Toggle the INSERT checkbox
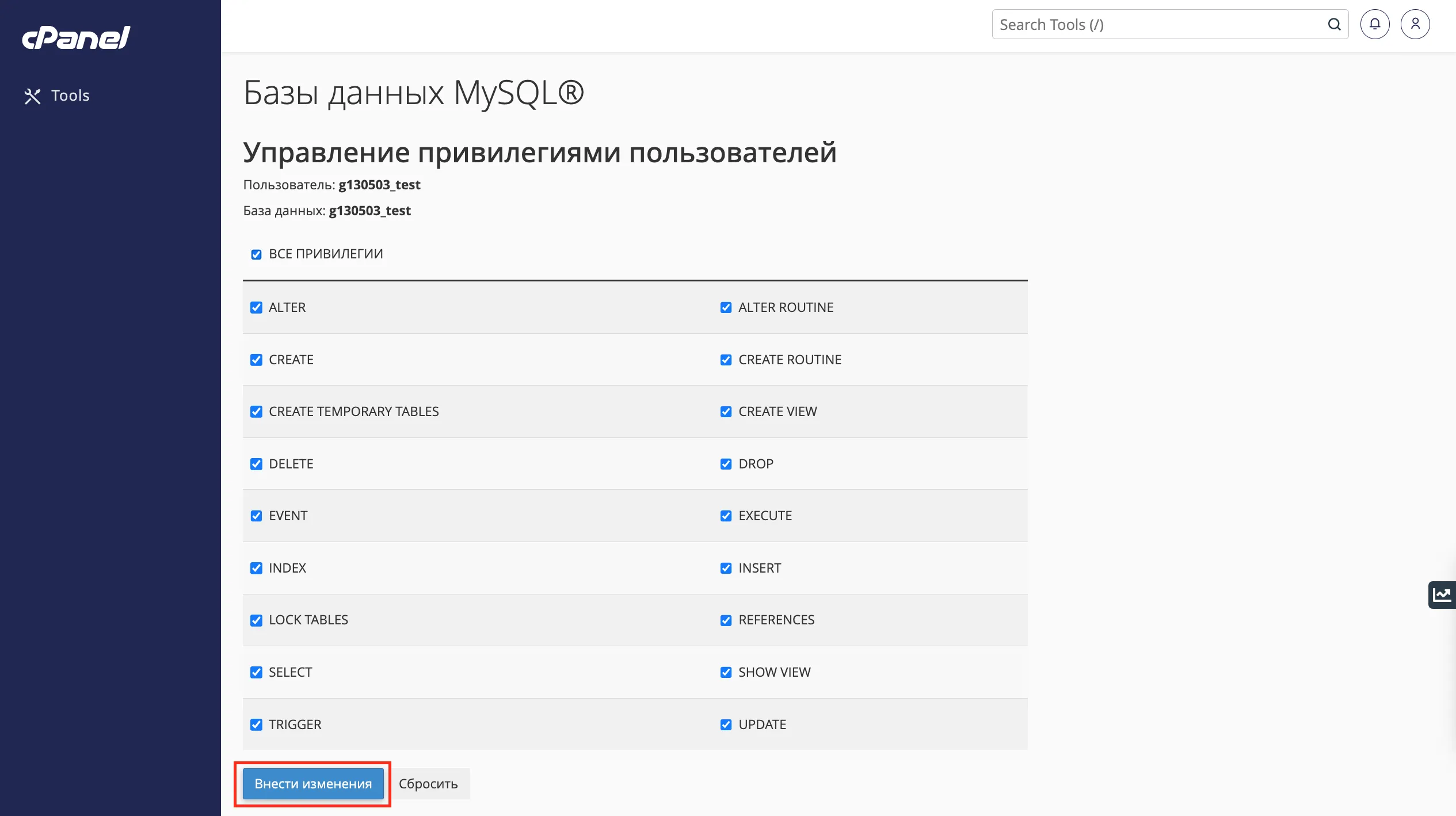Viewport: 1456px width, 816px height. [x=726, y=568]
